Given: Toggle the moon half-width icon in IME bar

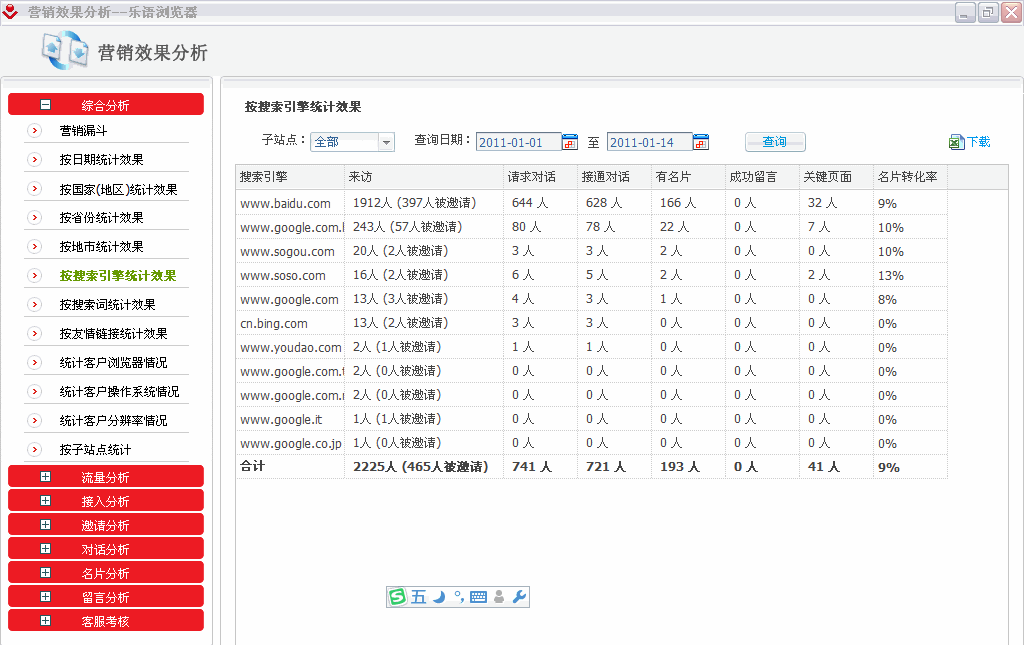Looking at the screenshot, I should tap(439, 597).
